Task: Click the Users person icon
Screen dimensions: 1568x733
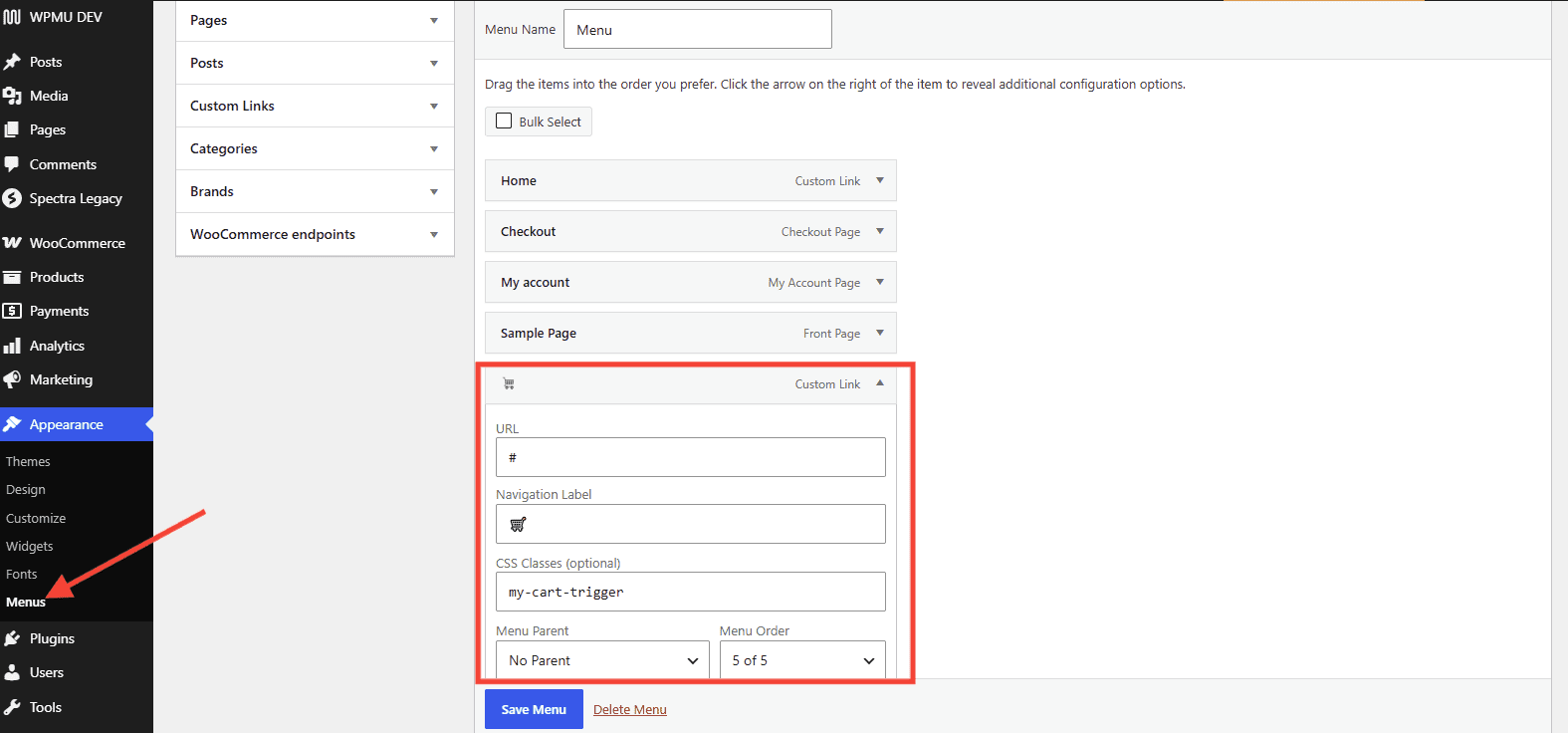Action: click(12, 672)
